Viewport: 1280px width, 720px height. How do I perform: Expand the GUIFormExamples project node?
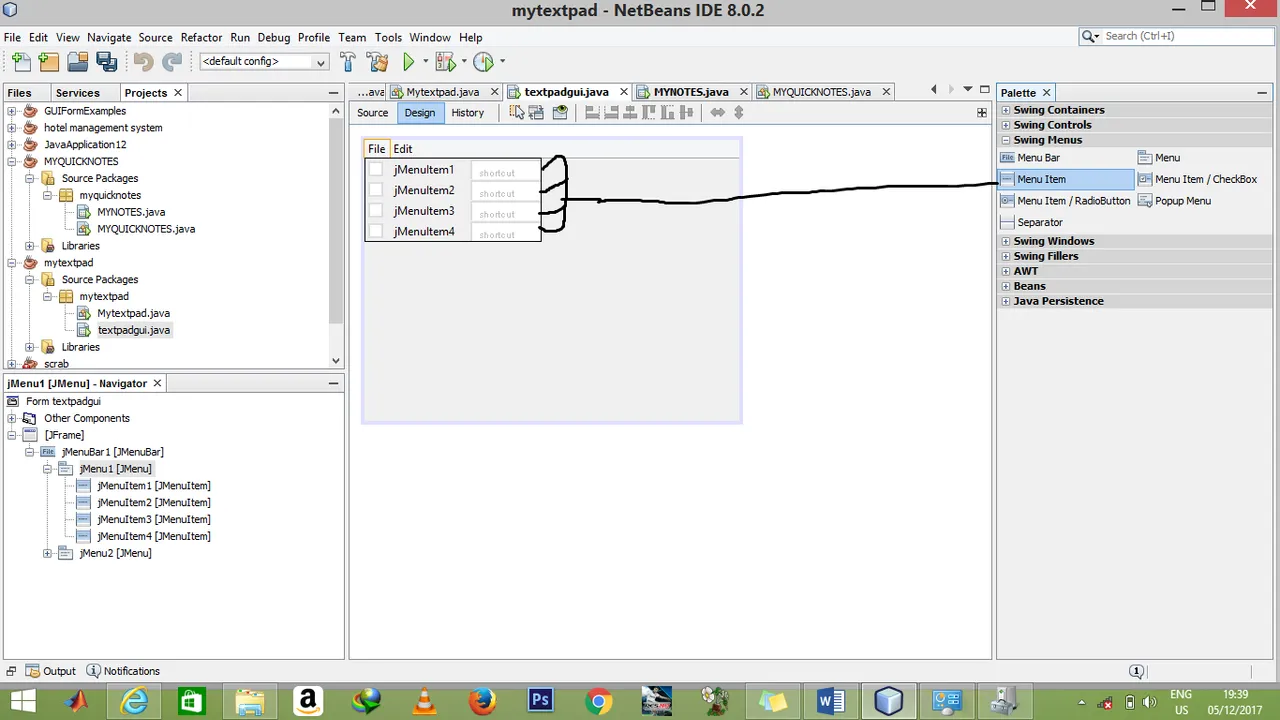click(x=12, y=111)
